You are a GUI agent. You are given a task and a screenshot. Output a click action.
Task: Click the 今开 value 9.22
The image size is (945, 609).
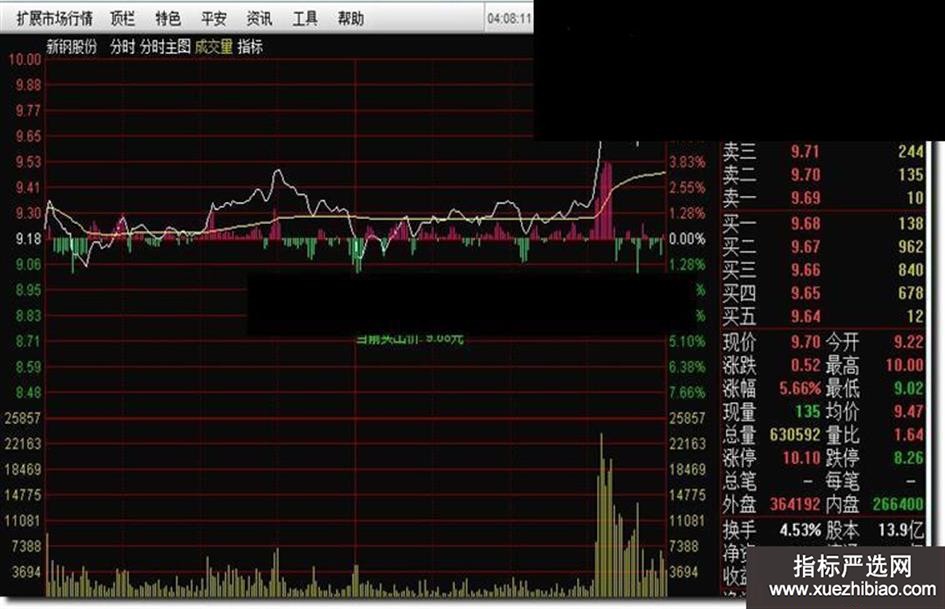909,342
